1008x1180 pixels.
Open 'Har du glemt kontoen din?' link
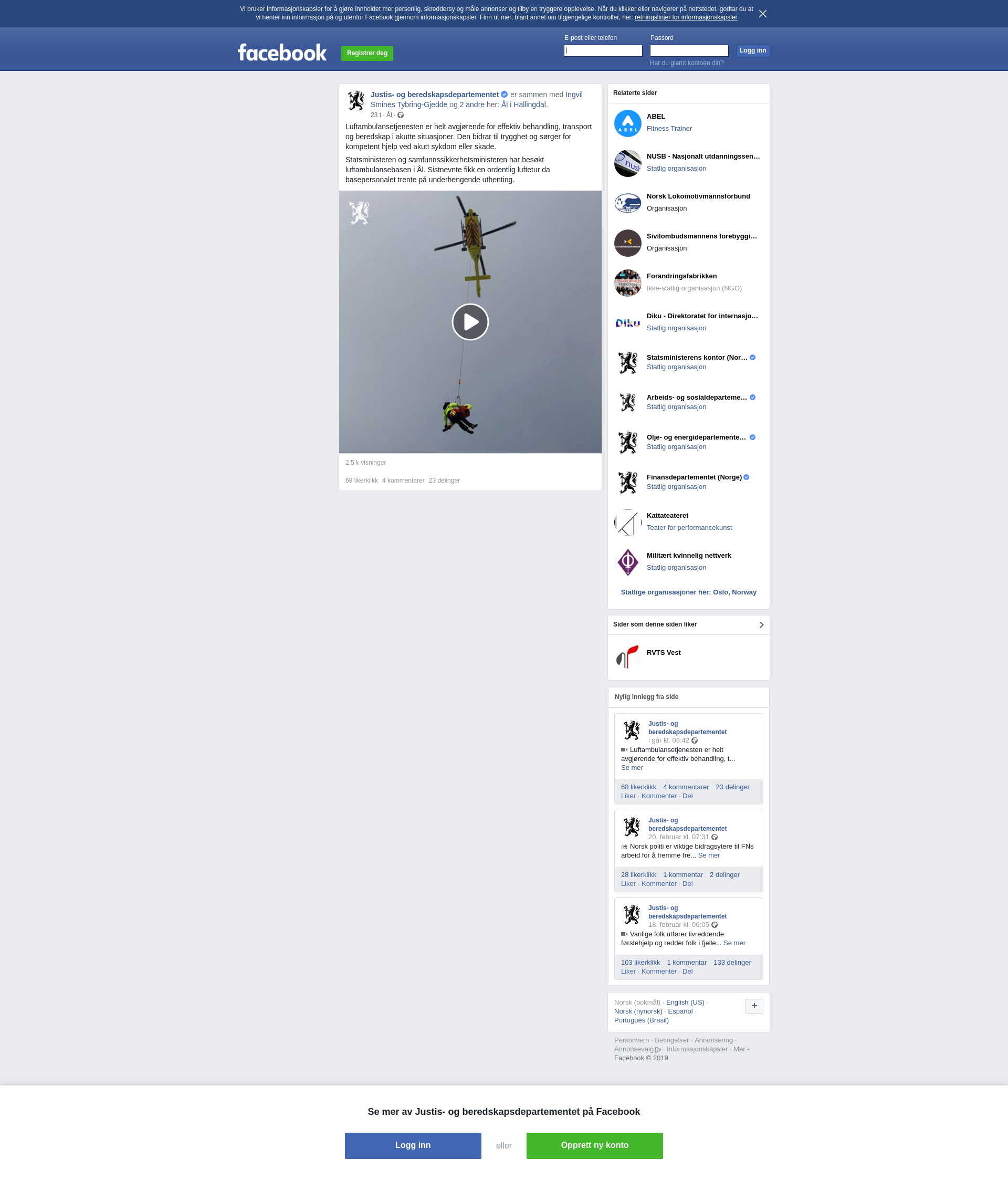click(687, 63)
